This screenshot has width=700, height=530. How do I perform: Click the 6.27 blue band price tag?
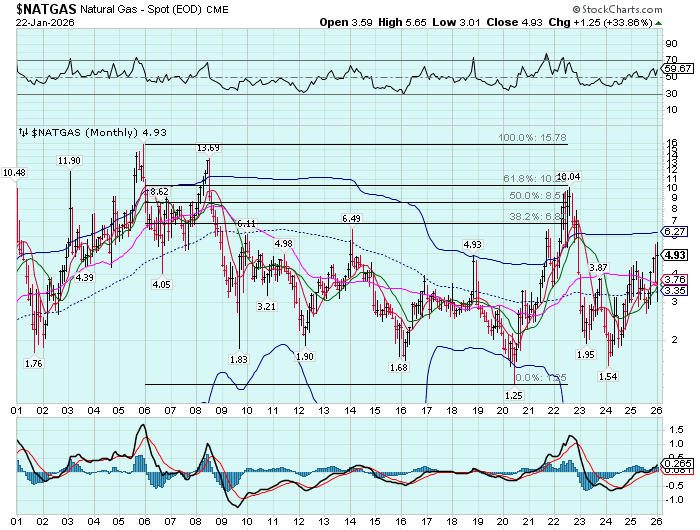[674, 231]
